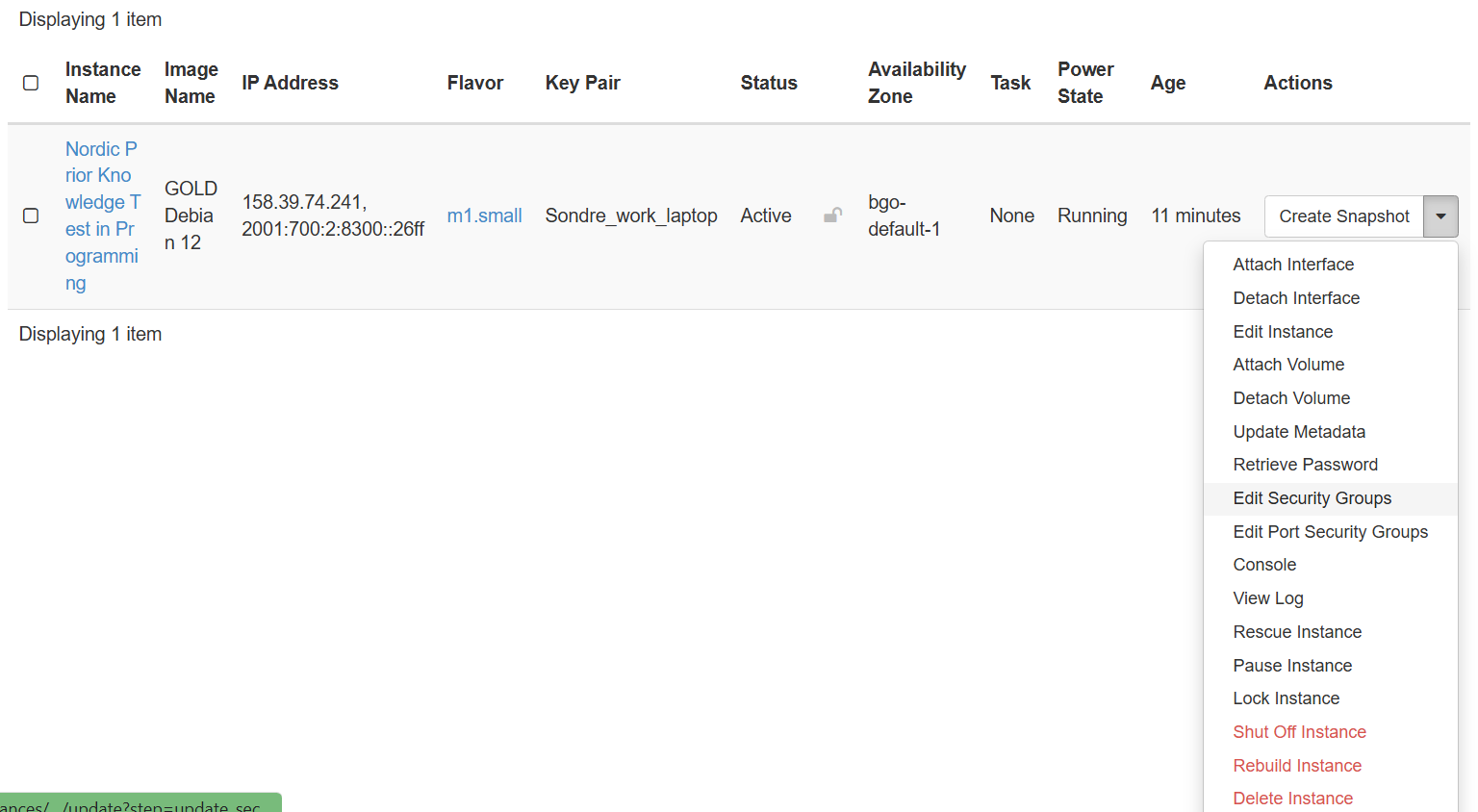This screenshot has height=812, width=1478.
Task: Select Edit Port Security Groups
Action: click(x=1330, y=532)
